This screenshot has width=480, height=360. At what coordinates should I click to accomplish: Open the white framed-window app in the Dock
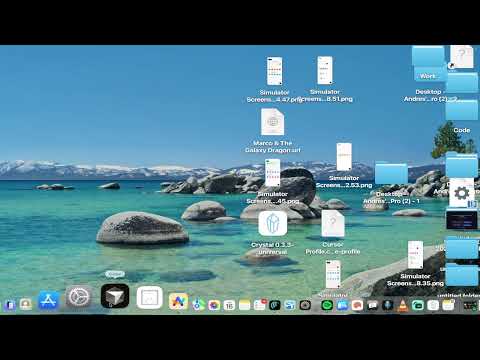point(150,297)
